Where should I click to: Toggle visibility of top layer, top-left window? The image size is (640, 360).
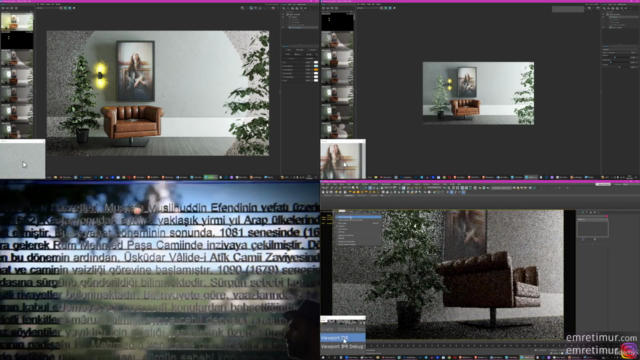pyautogui.click(x=283, y=14)
